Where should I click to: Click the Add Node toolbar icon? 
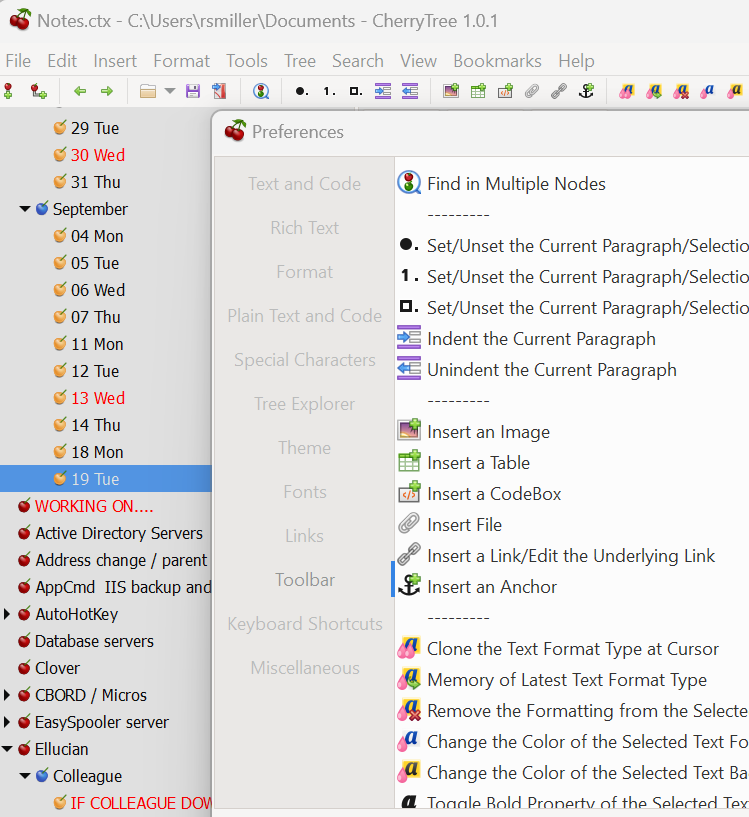tap(9, 91)
